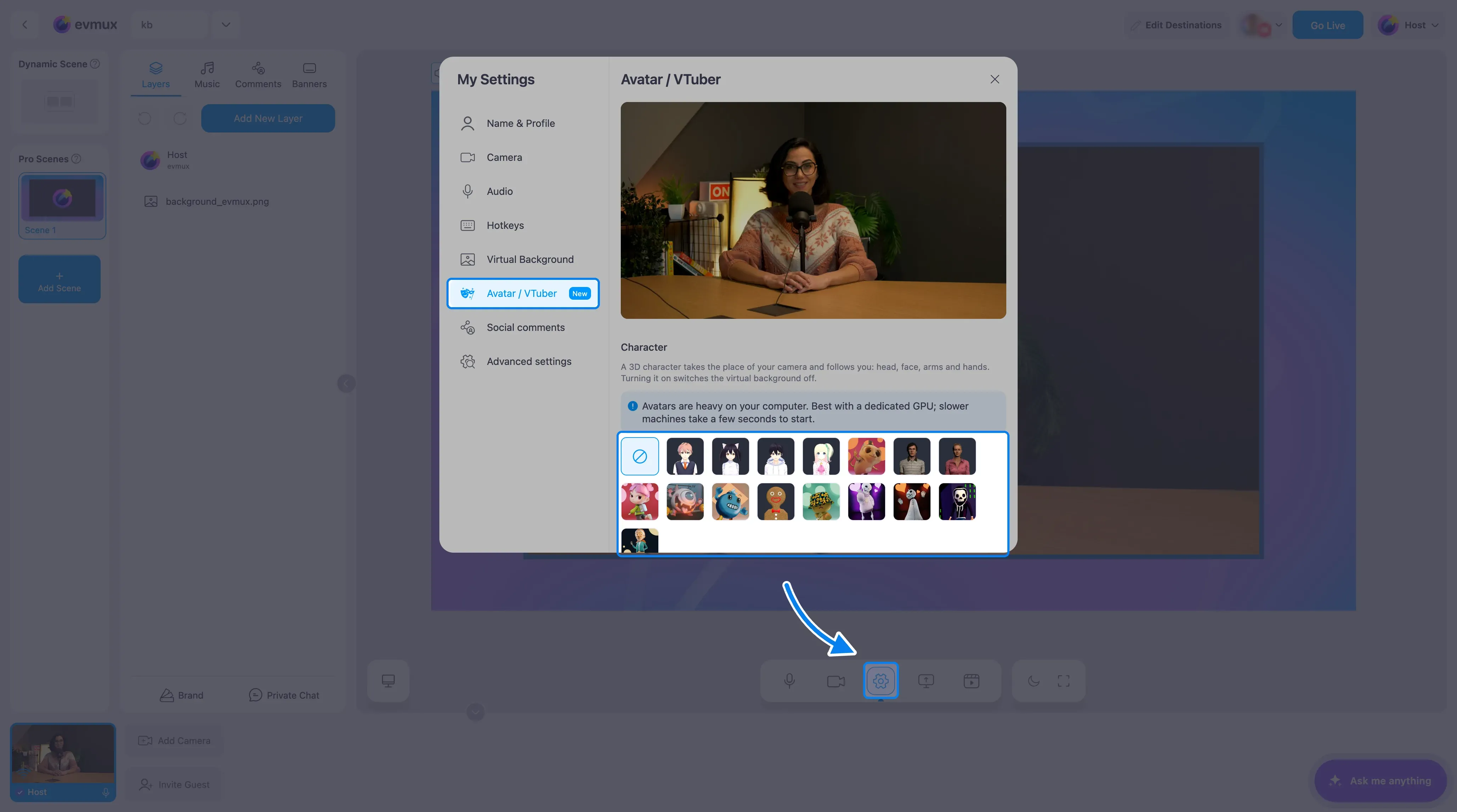
Task: Pick the black cat-eared anime avatar
Action: [x=730, y=456]
